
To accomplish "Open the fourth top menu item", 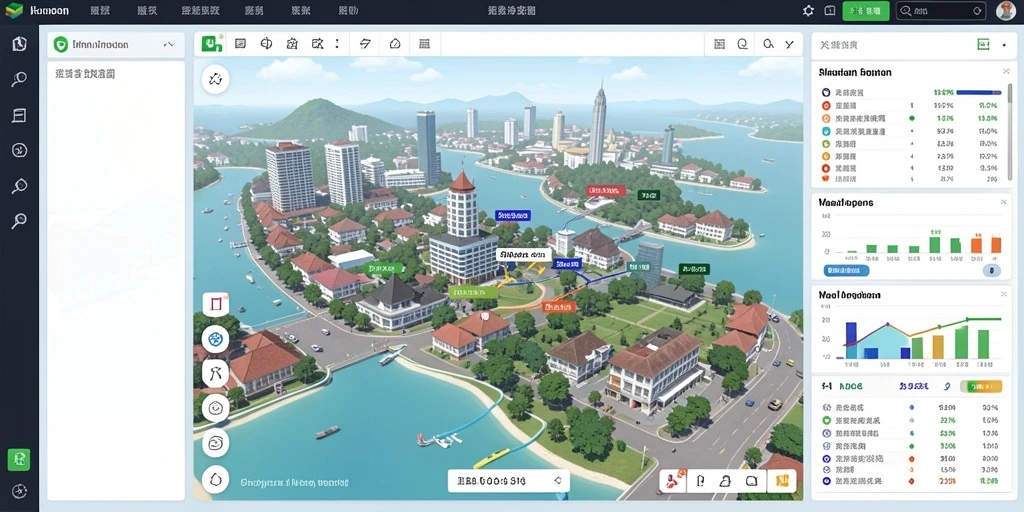I will 253,10.
